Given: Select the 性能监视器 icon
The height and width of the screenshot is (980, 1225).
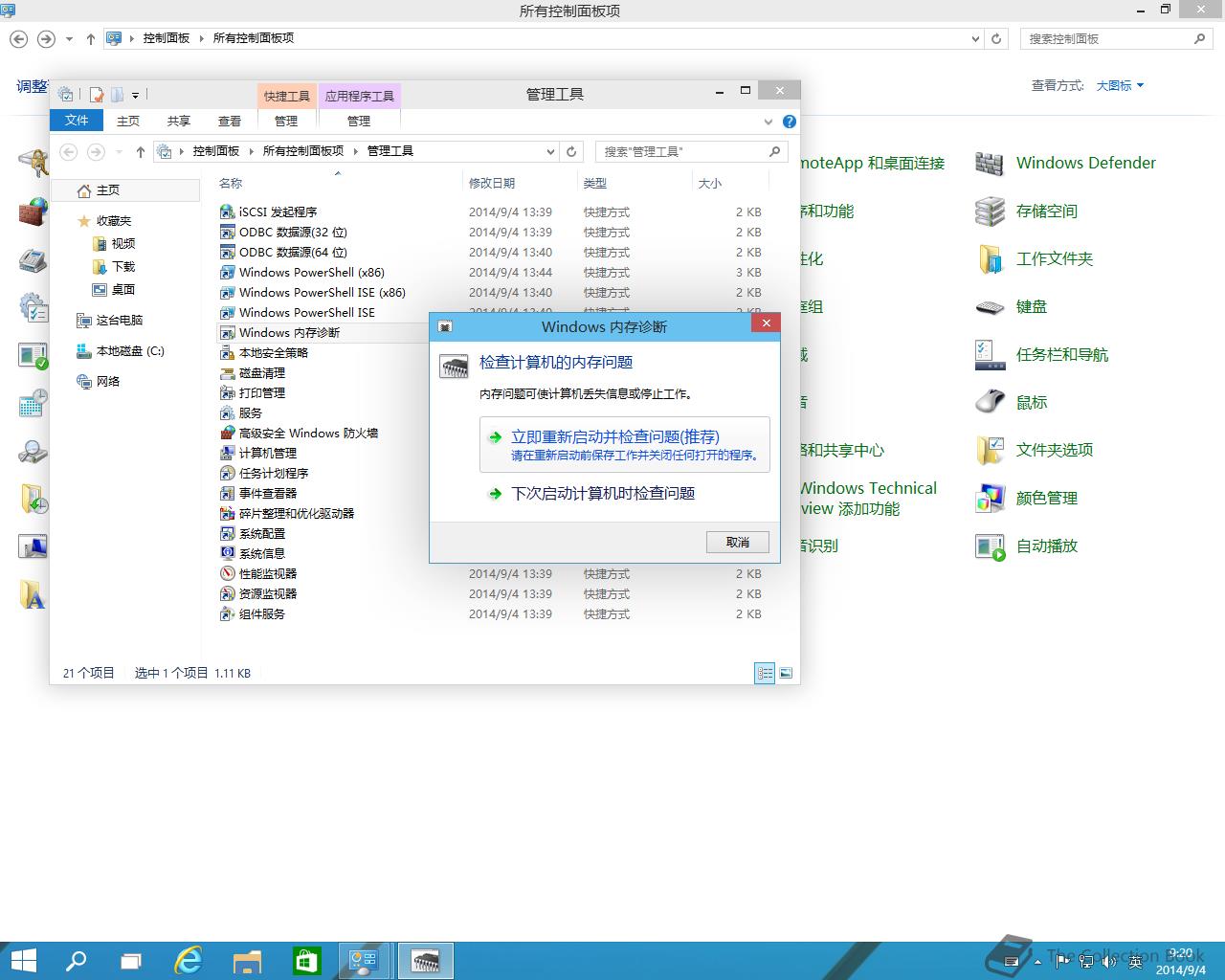Looking at the screenshot, I should click(x=227, y=573).
